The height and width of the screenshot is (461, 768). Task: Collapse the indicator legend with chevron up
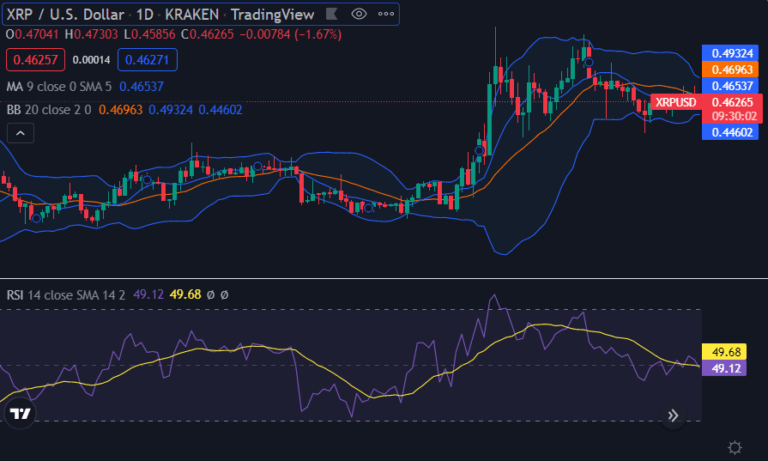[21, 133]
